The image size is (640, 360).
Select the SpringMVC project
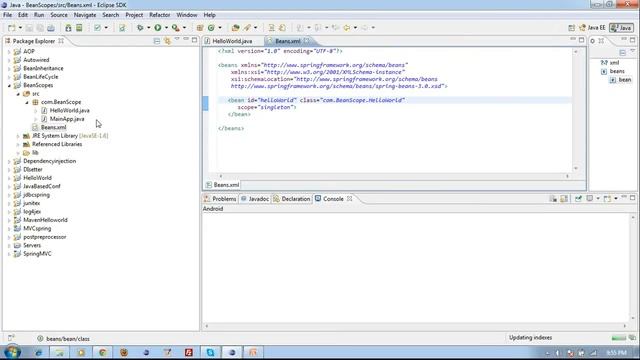[x=37, y=254]
